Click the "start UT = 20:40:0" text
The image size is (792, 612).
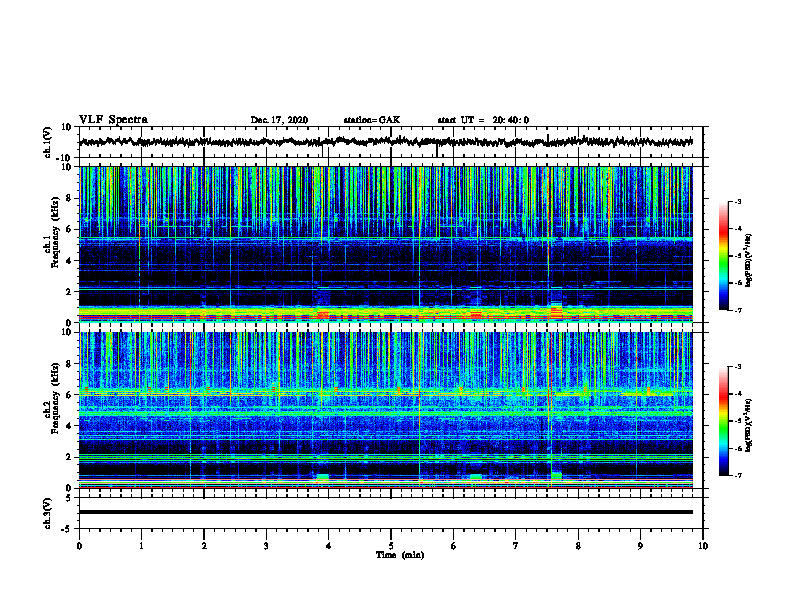tap(483, 120)
